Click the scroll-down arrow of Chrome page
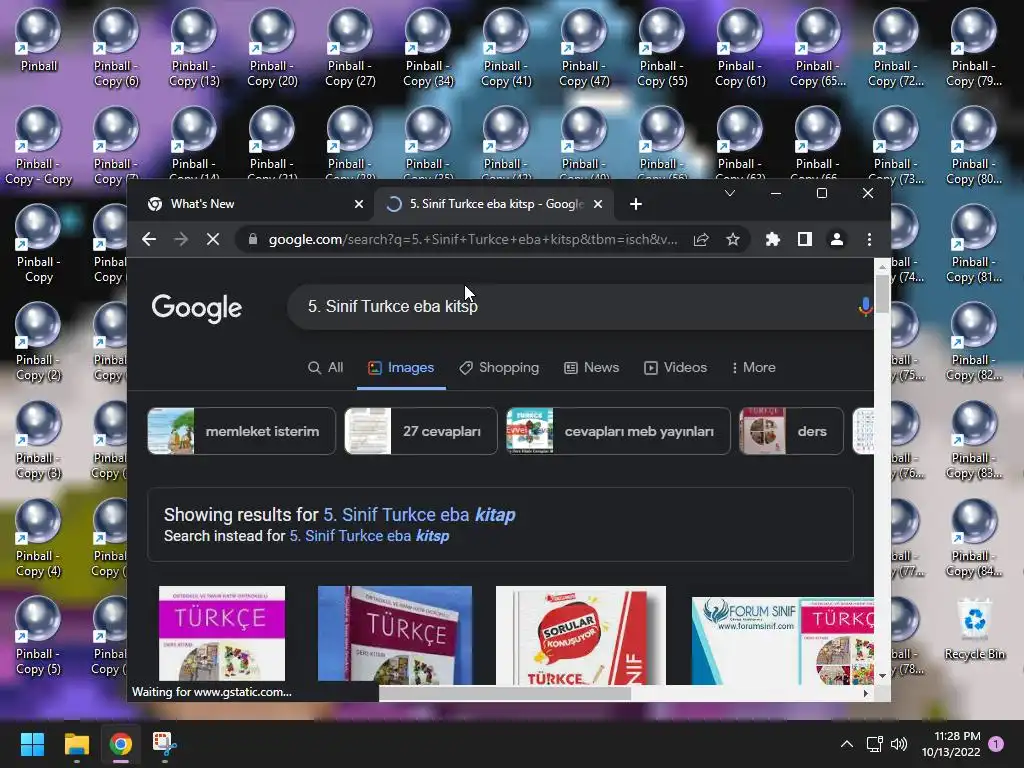Viewport: 1024px width, 768px height. pyautogui.click(x=882, y=676)
